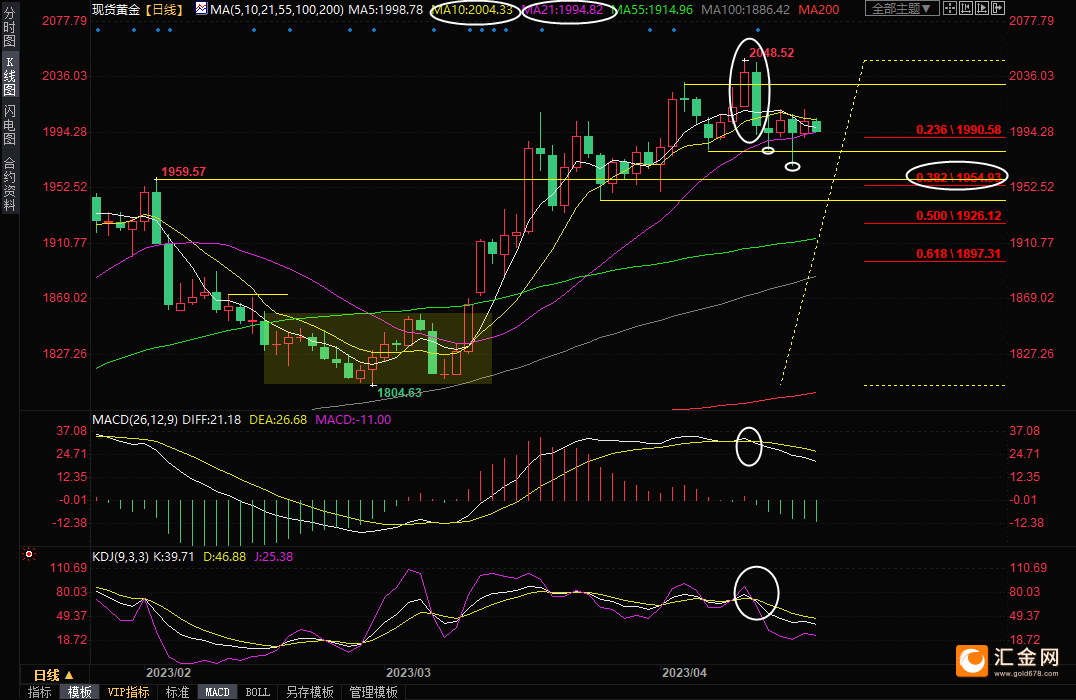Screen dimensions: 1076x700
Task: Click the Fibonacci 0.618 \ 1897.31 label
Action: click(959, 253)
